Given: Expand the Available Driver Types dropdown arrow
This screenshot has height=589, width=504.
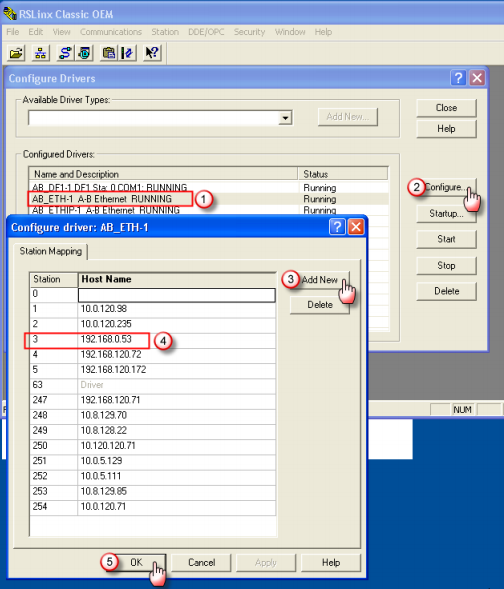Looking at the screenshot, I should [285, 118].
